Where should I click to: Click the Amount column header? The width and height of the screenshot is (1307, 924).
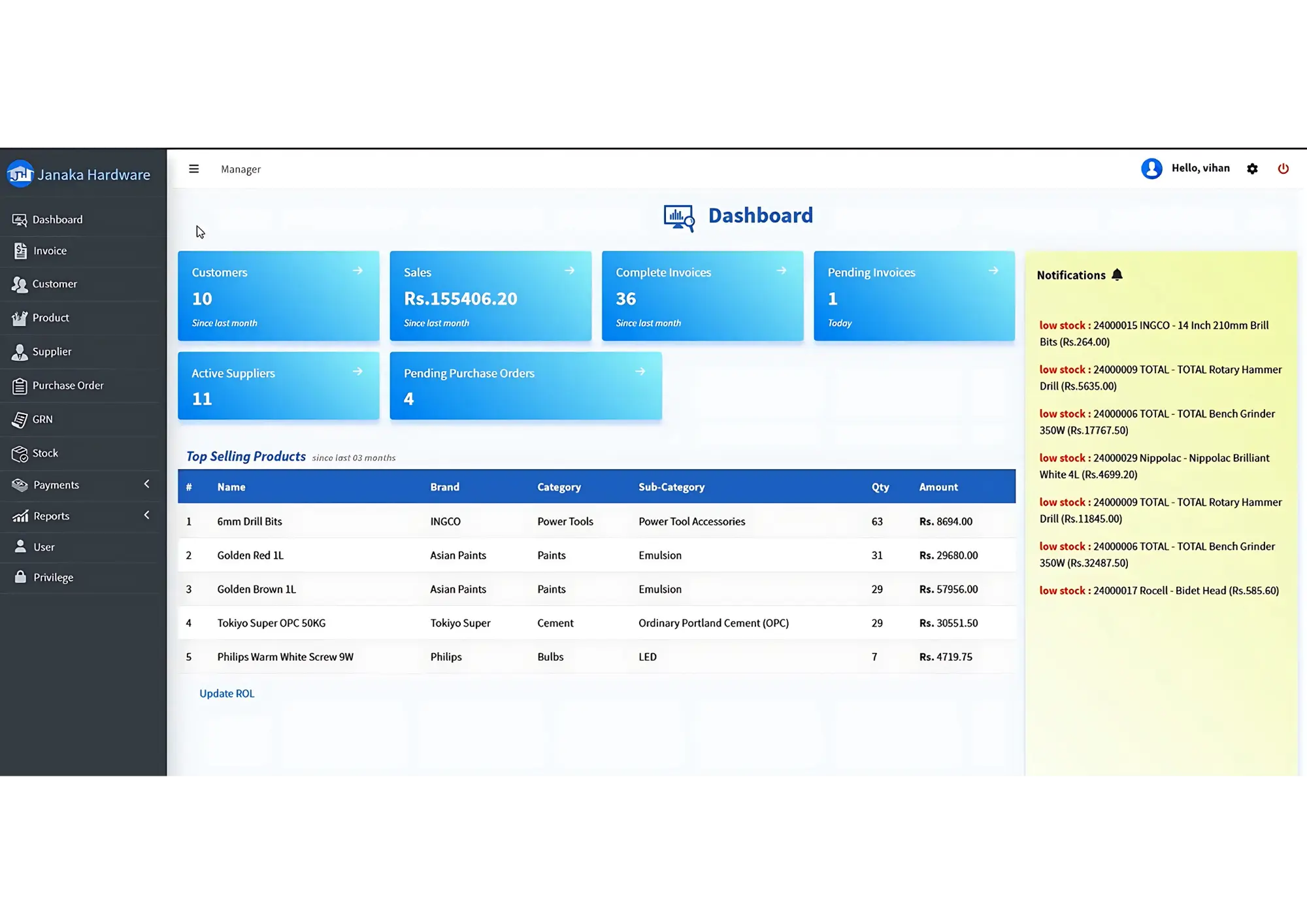[x=938, y=487]
